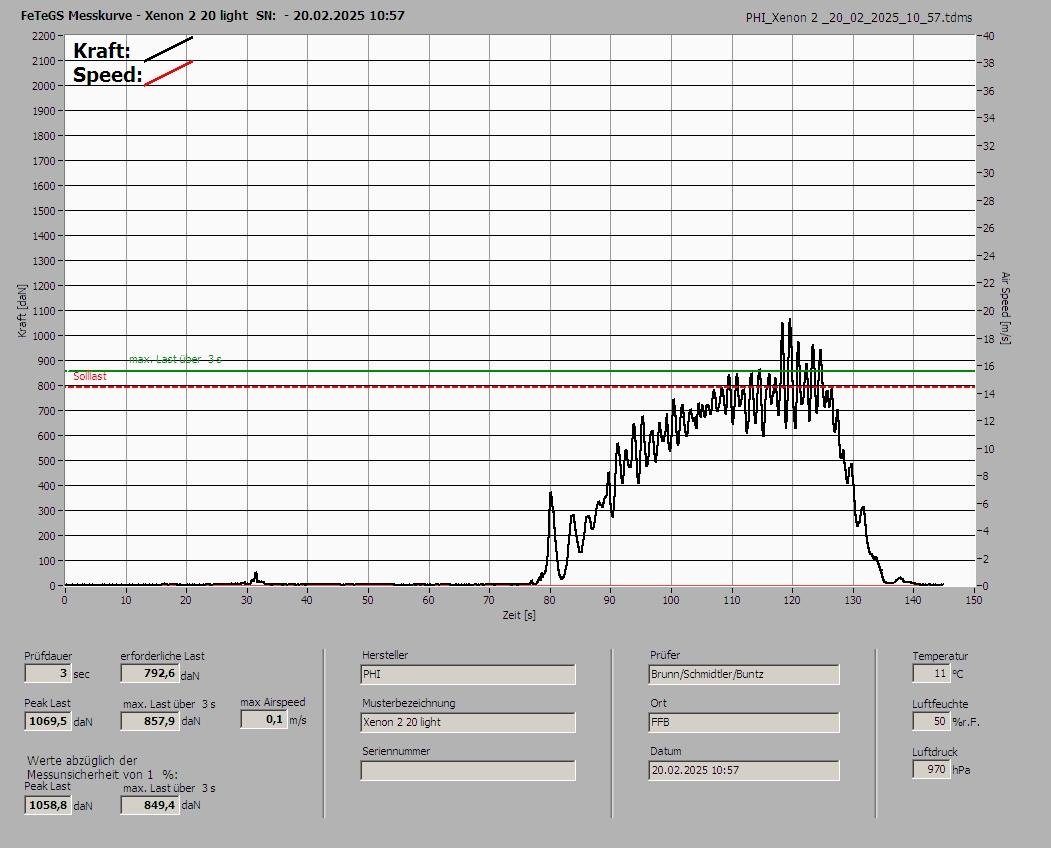This screenshot has width=1051, height=848.
Task: Click the empty Seriennummer field
Action: click(468, 771)
